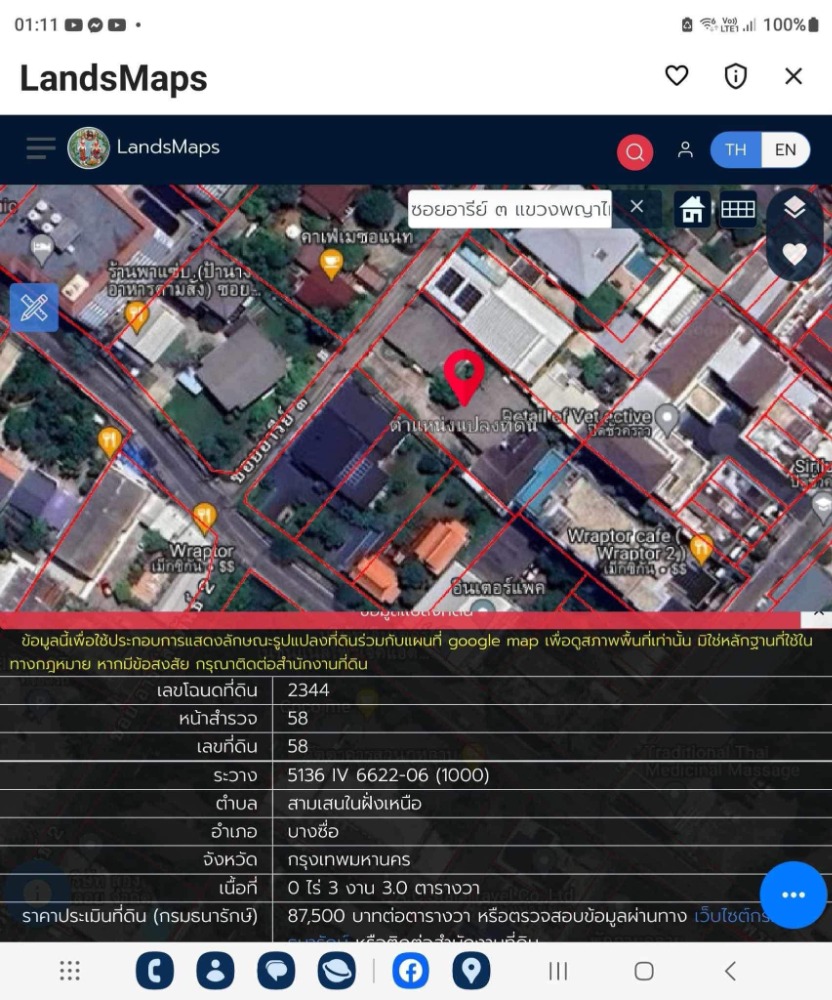Switch language to EN
This screenshot has height=1000, width=832.
tap(785, 150)
